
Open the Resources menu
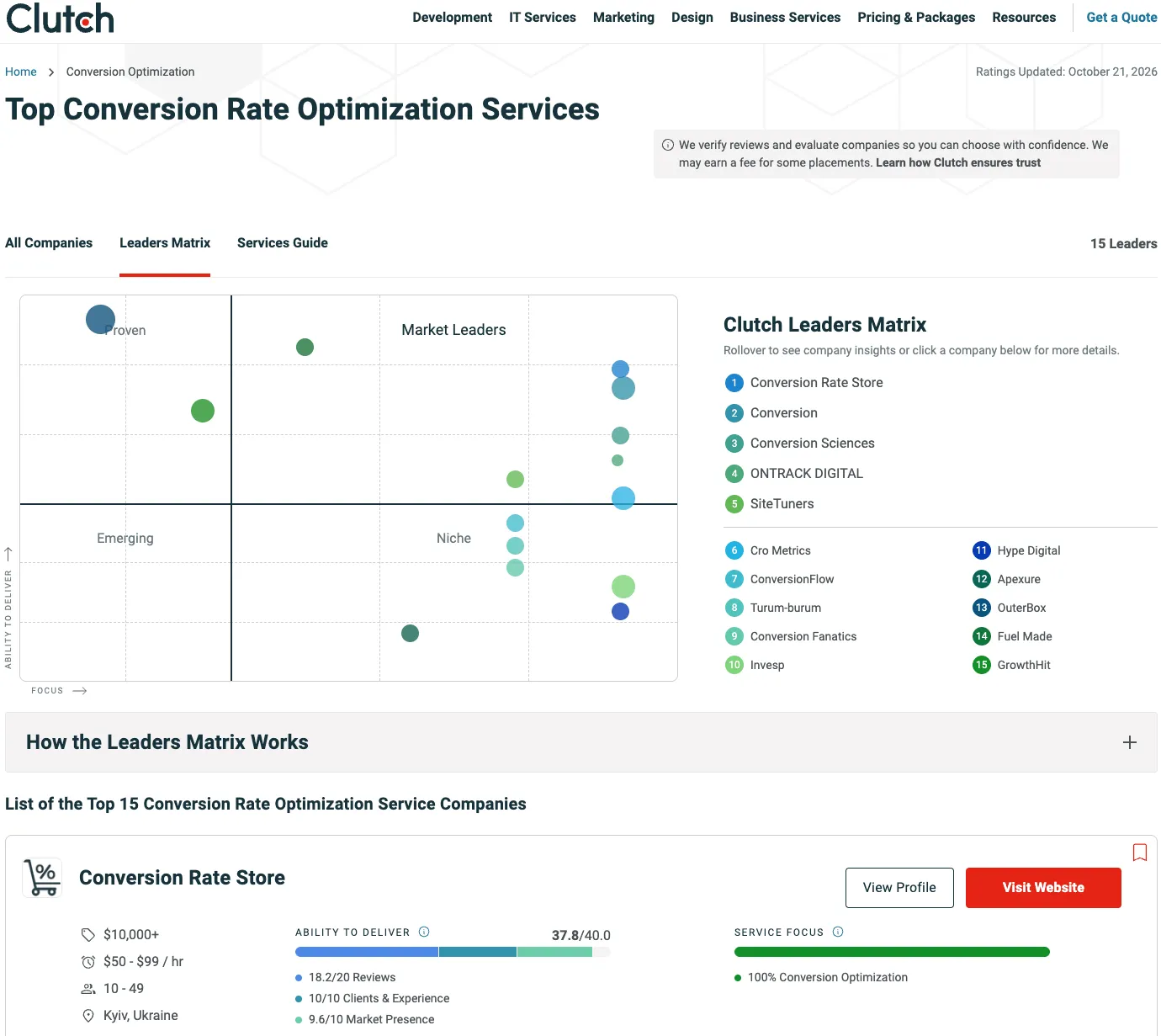pos(1024,17)
